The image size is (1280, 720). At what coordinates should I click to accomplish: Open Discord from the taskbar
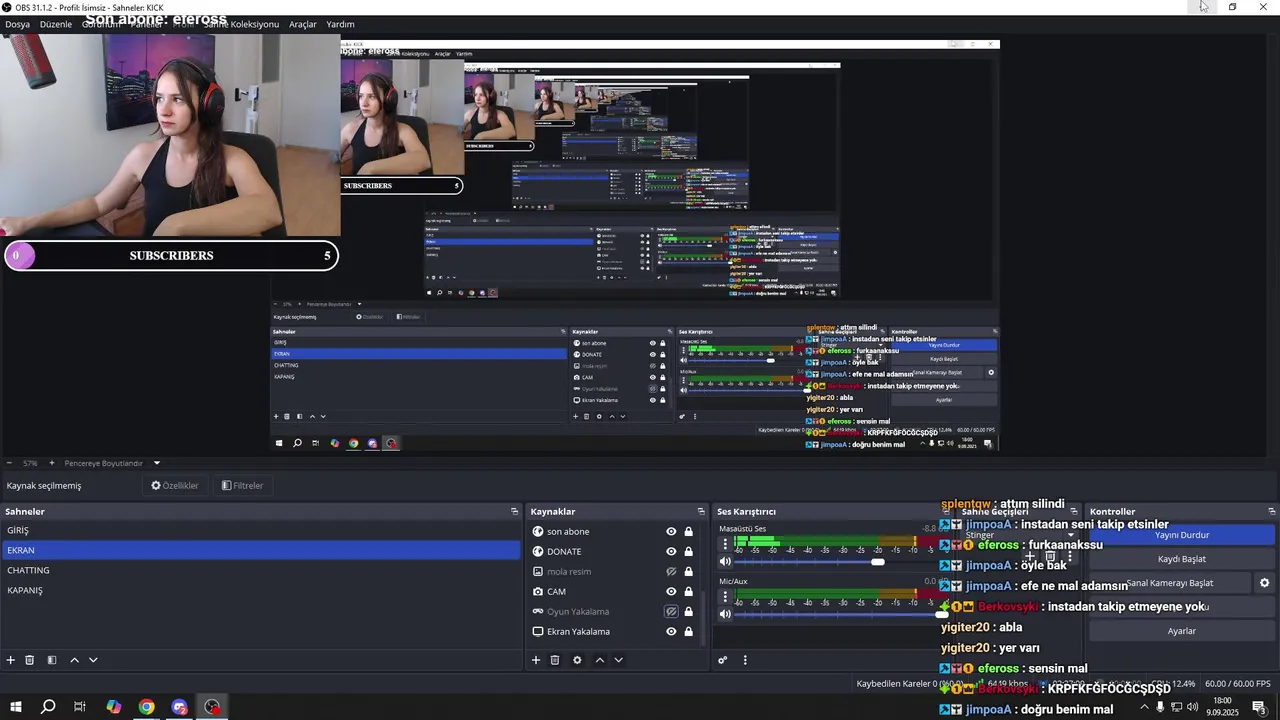[179, 707]
